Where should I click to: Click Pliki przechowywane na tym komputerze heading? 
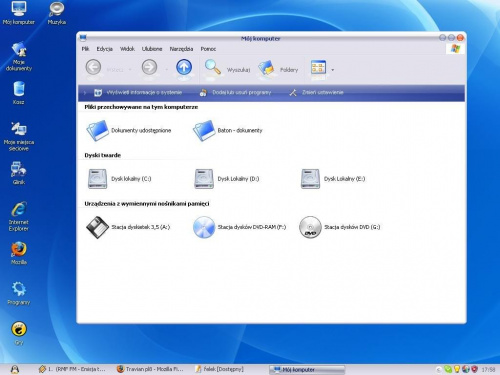pos(141,107)
